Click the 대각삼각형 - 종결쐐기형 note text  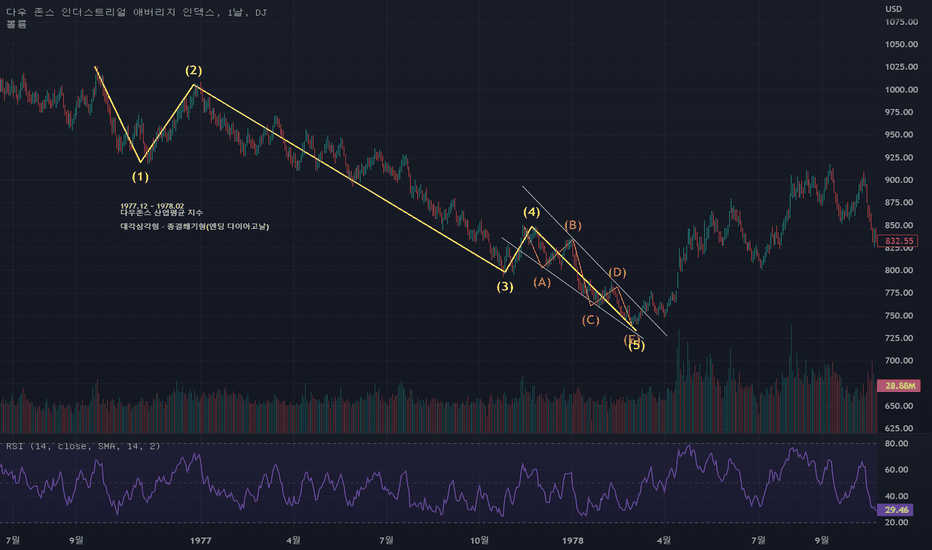click(195, 227)
